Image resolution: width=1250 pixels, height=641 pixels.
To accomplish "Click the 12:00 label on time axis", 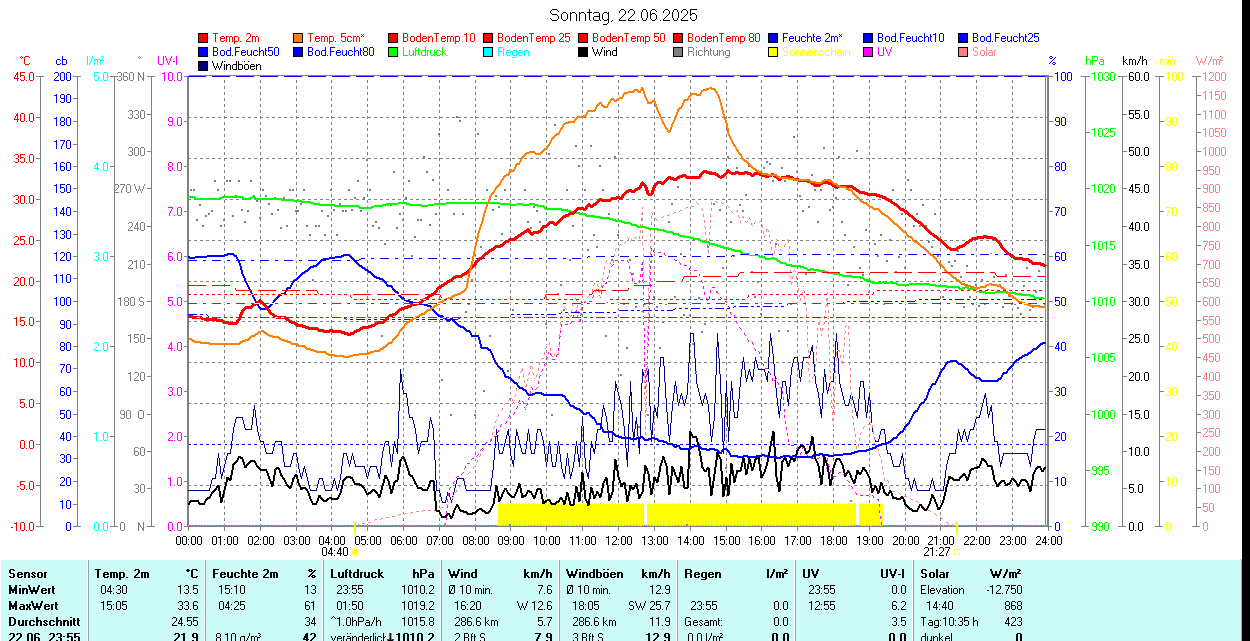I will 618,540.
